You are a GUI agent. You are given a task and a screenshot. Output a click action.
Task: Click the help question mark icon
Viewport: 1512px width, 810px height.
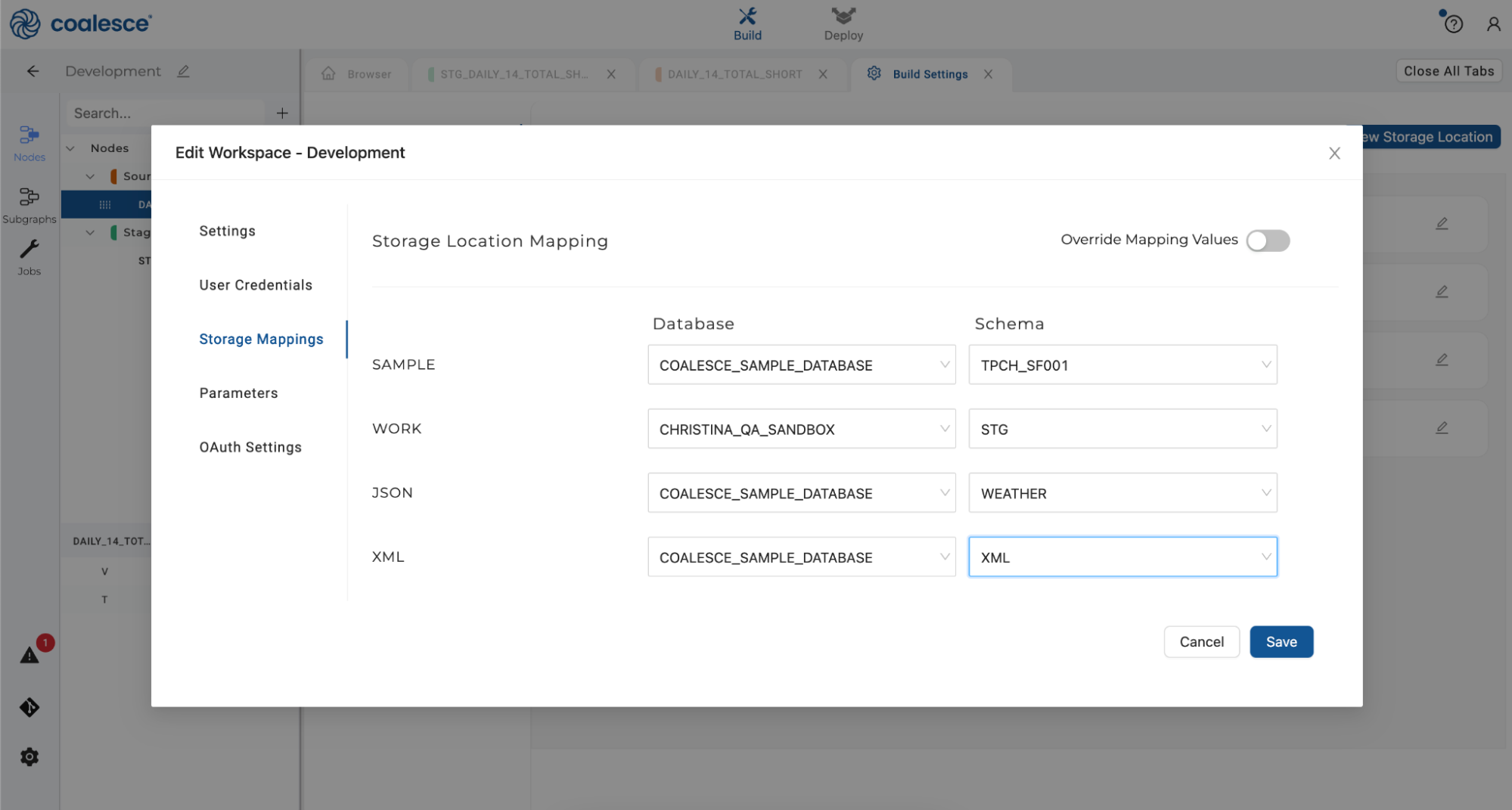(1453, 24)
